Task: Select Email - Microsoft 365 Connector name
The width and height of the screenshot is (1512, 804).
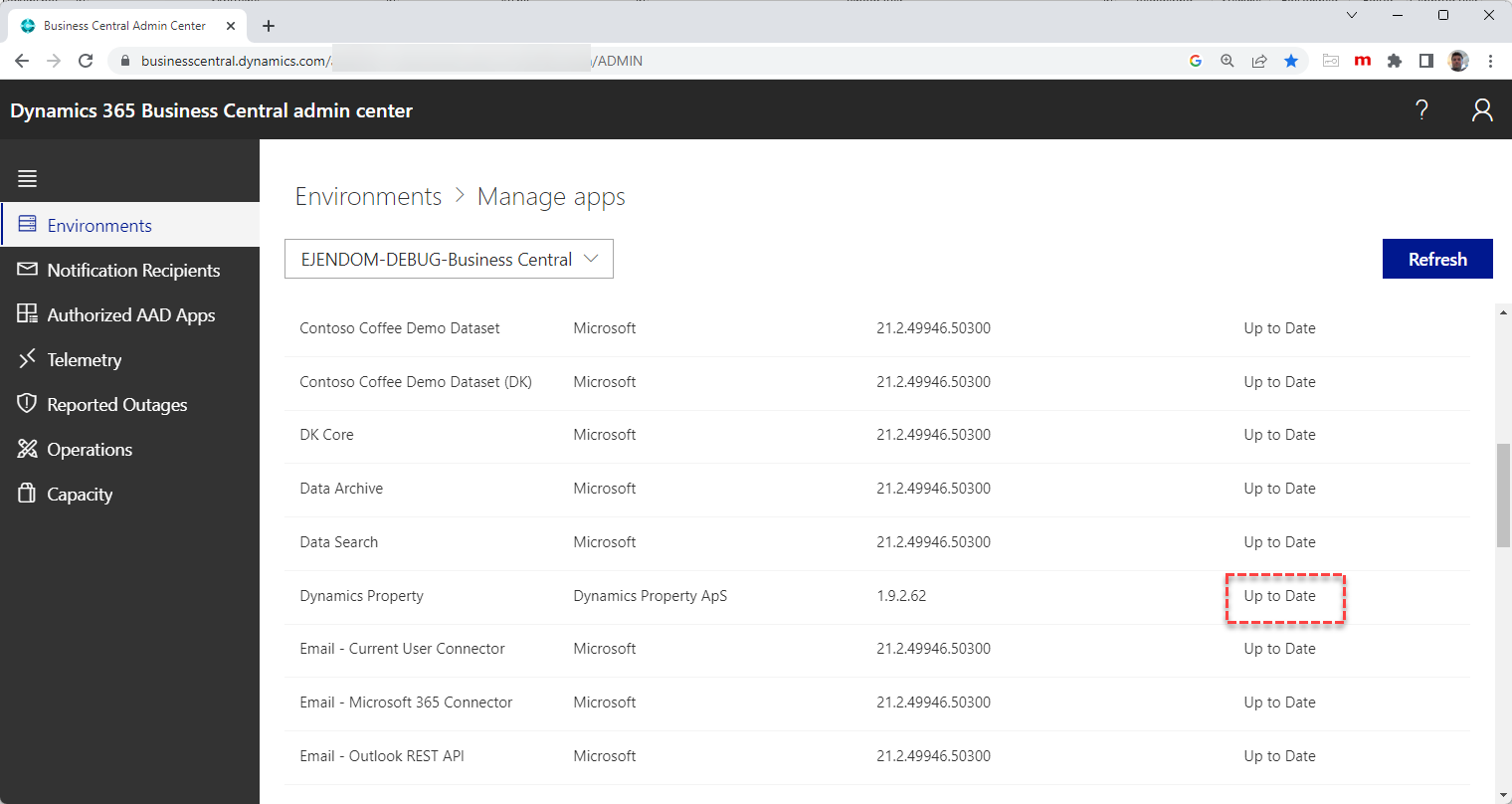Action: click(x=406, y=703)
